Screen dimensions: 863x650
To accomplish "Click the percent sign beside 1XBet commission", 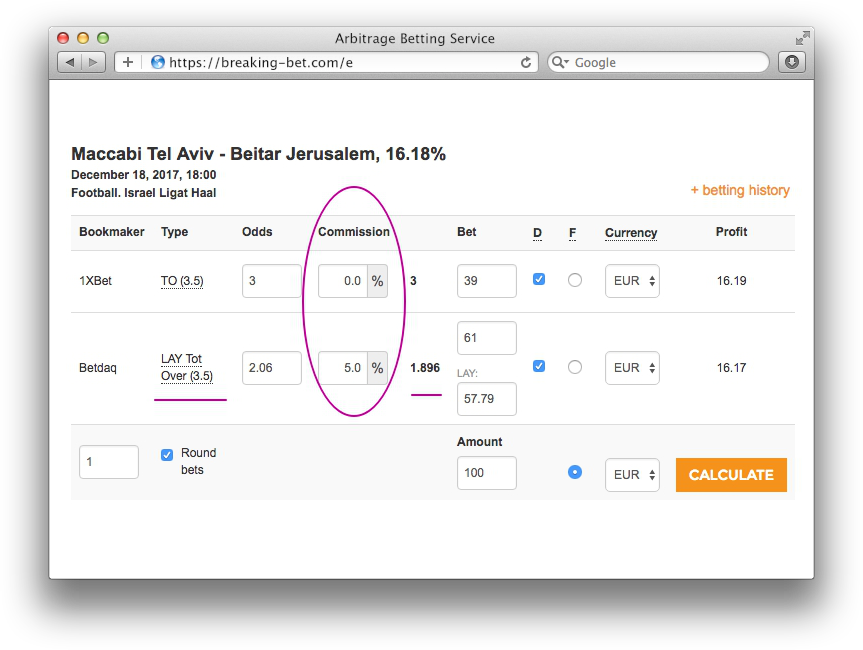I will pos(377,281).
